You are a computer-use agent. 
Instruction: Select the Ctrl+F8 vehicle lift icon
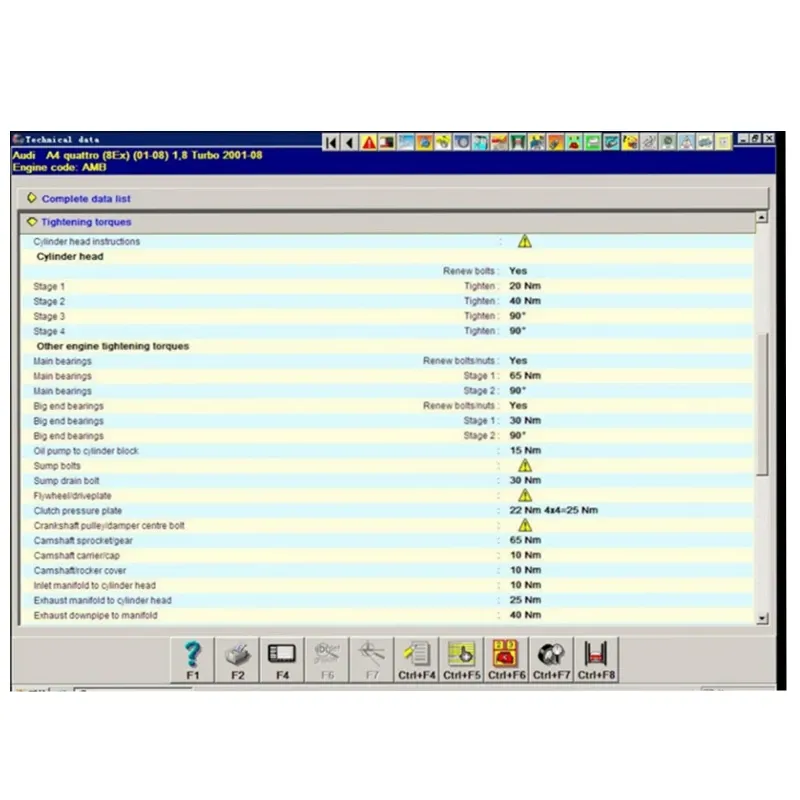tap(595, 658)
